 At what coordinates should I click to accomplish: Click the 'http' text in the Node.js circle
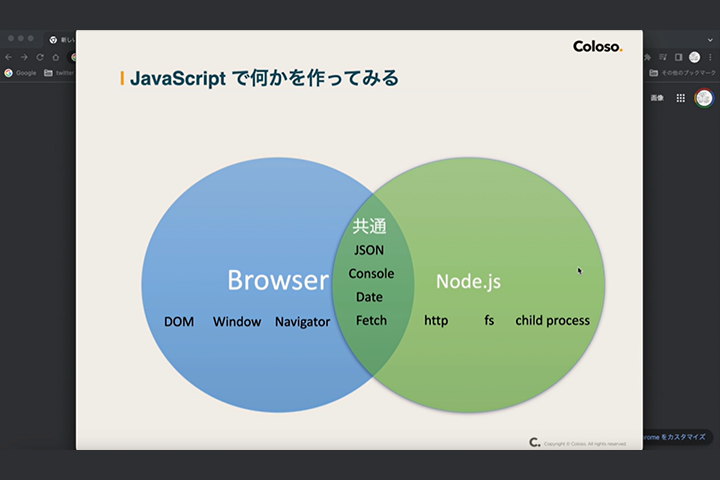click(x=436, y=321)
